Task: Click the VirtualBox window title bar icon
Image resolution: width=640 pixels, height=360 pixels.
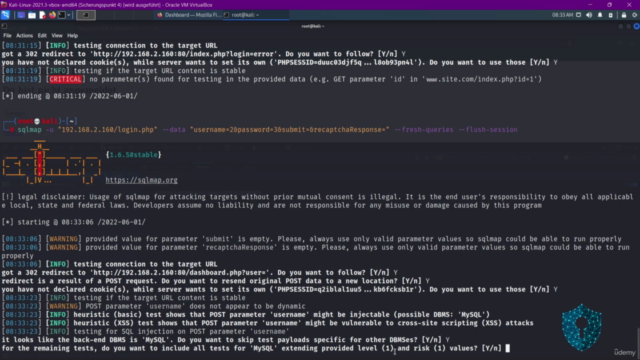Action: (4, 4)
